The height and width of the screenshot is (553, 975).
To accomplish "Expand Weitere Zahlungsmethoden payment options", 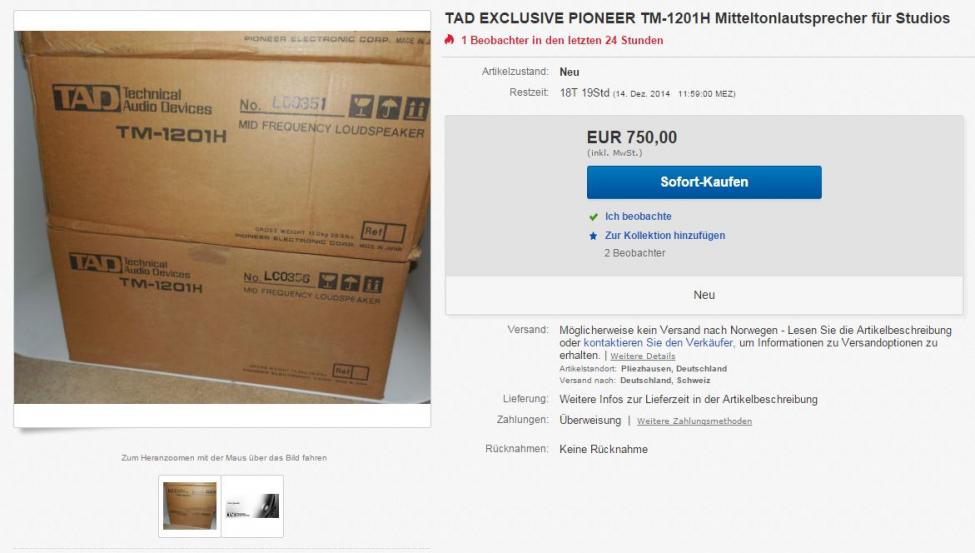I will pyautogui.click(x=694, y=421).
